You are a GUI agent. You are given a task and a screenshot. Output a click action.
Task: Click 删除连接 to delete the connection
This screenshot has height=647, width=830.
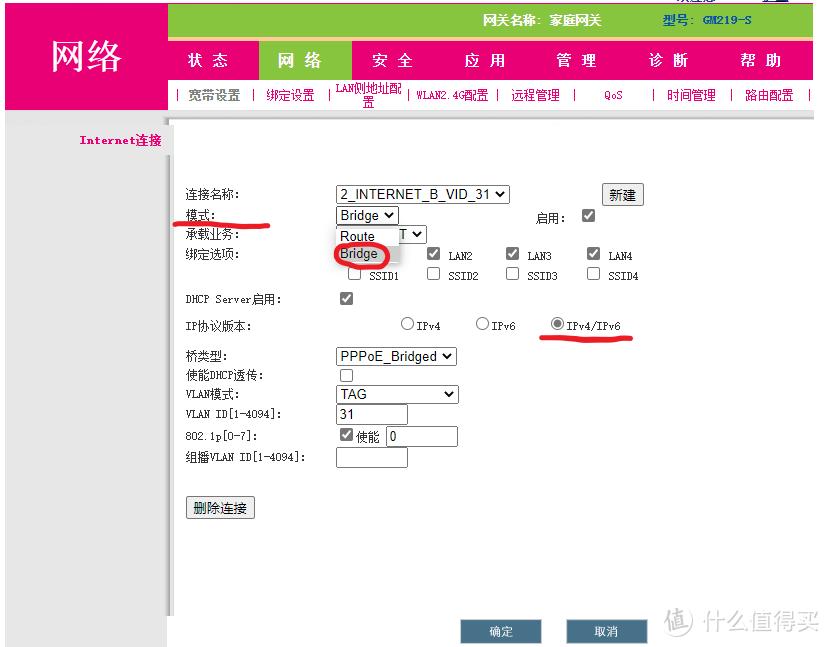coord(219,507)
